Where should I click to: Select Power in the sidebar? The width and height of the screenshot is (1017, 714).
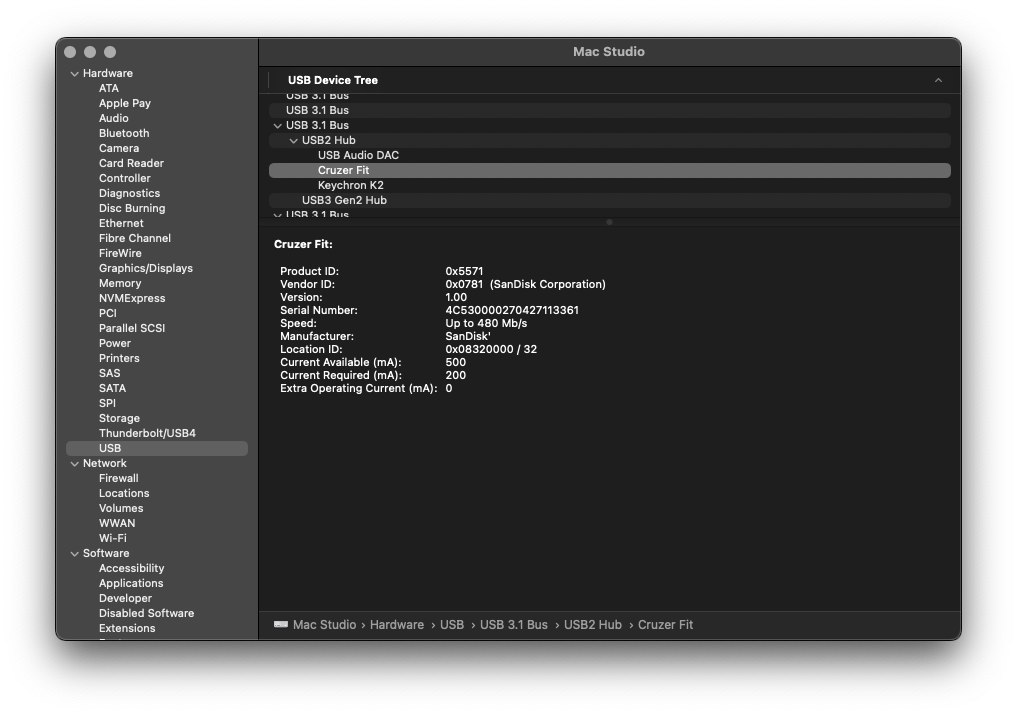[115, 343]
